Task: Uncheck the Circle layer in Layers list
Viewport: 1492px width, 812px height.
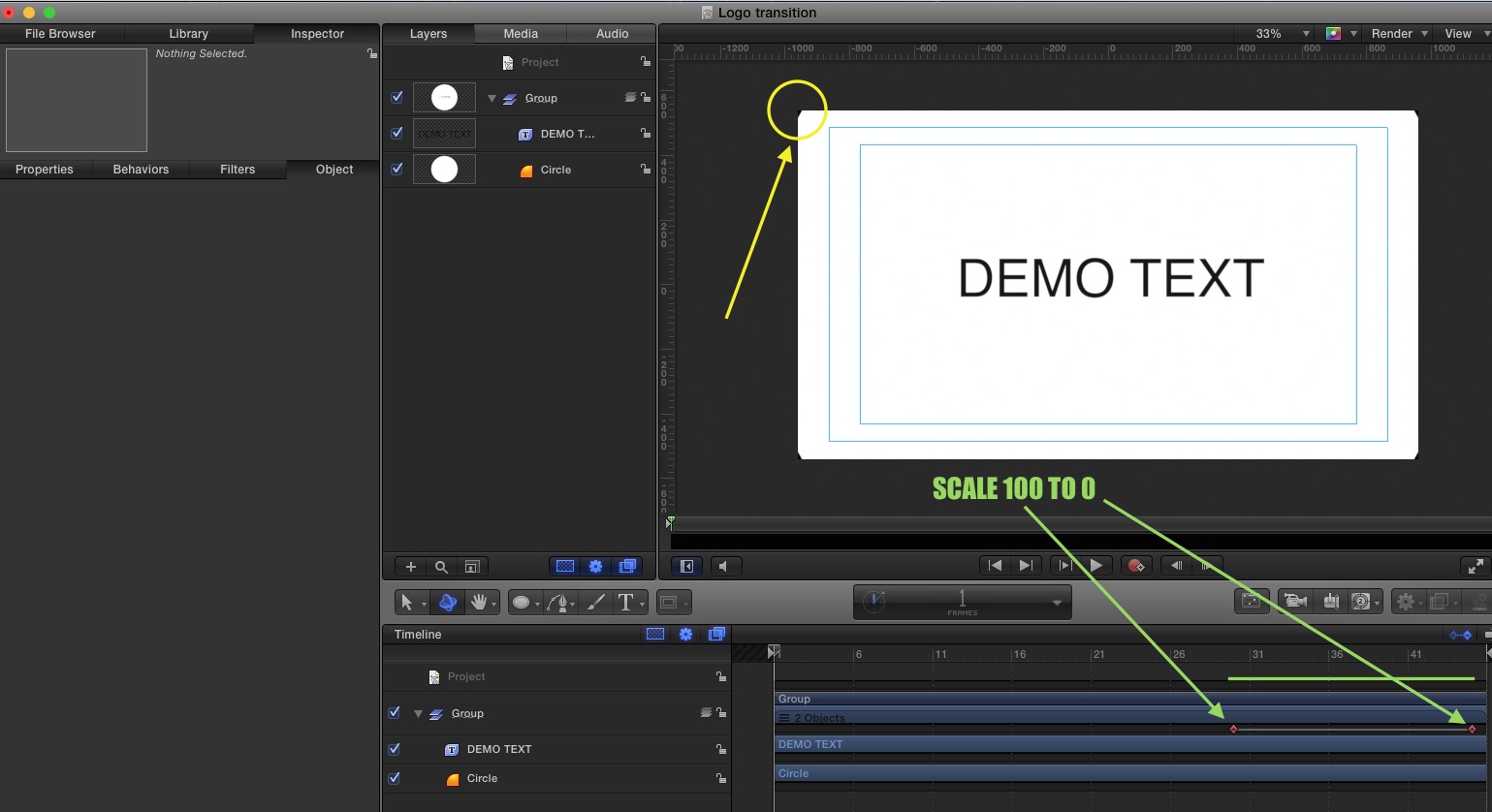Action: click(x=397, y=169)
